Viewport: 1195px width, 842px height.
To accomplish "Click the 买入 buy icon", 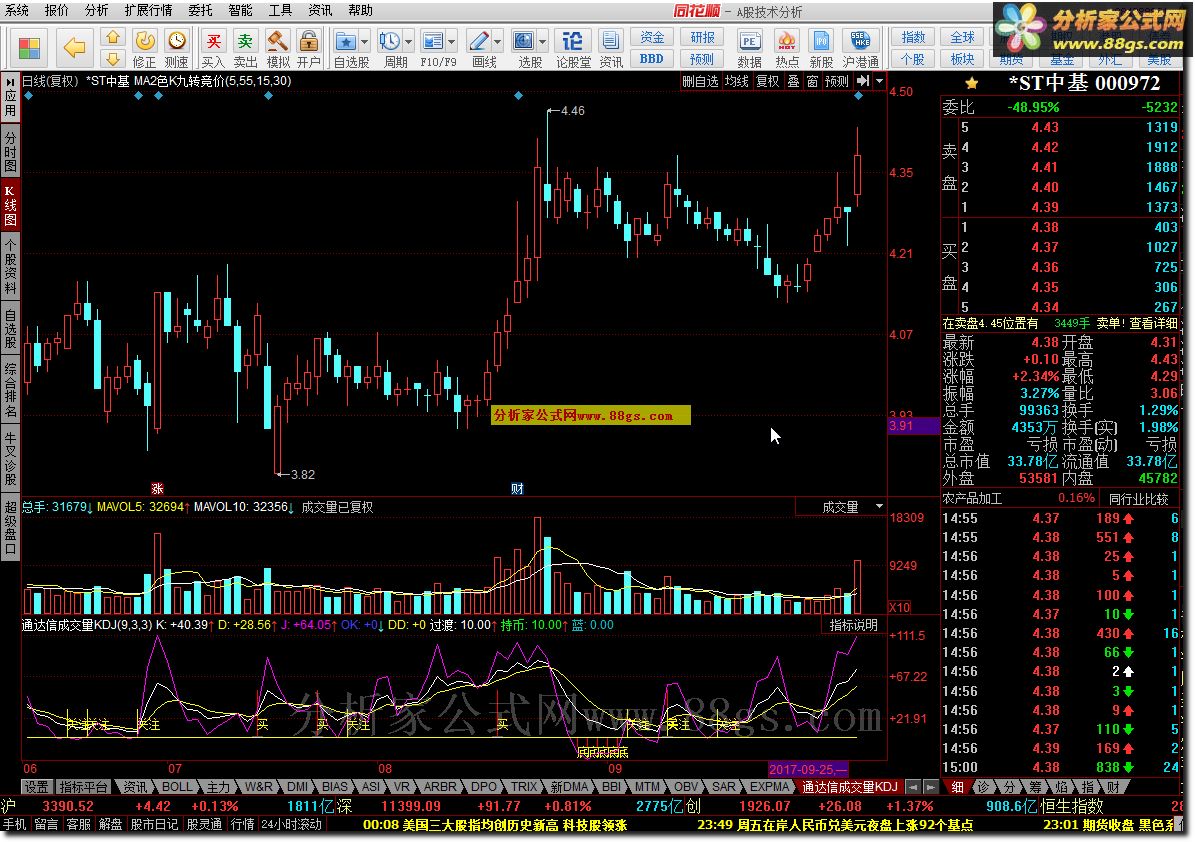I will (x=213, y=49).
